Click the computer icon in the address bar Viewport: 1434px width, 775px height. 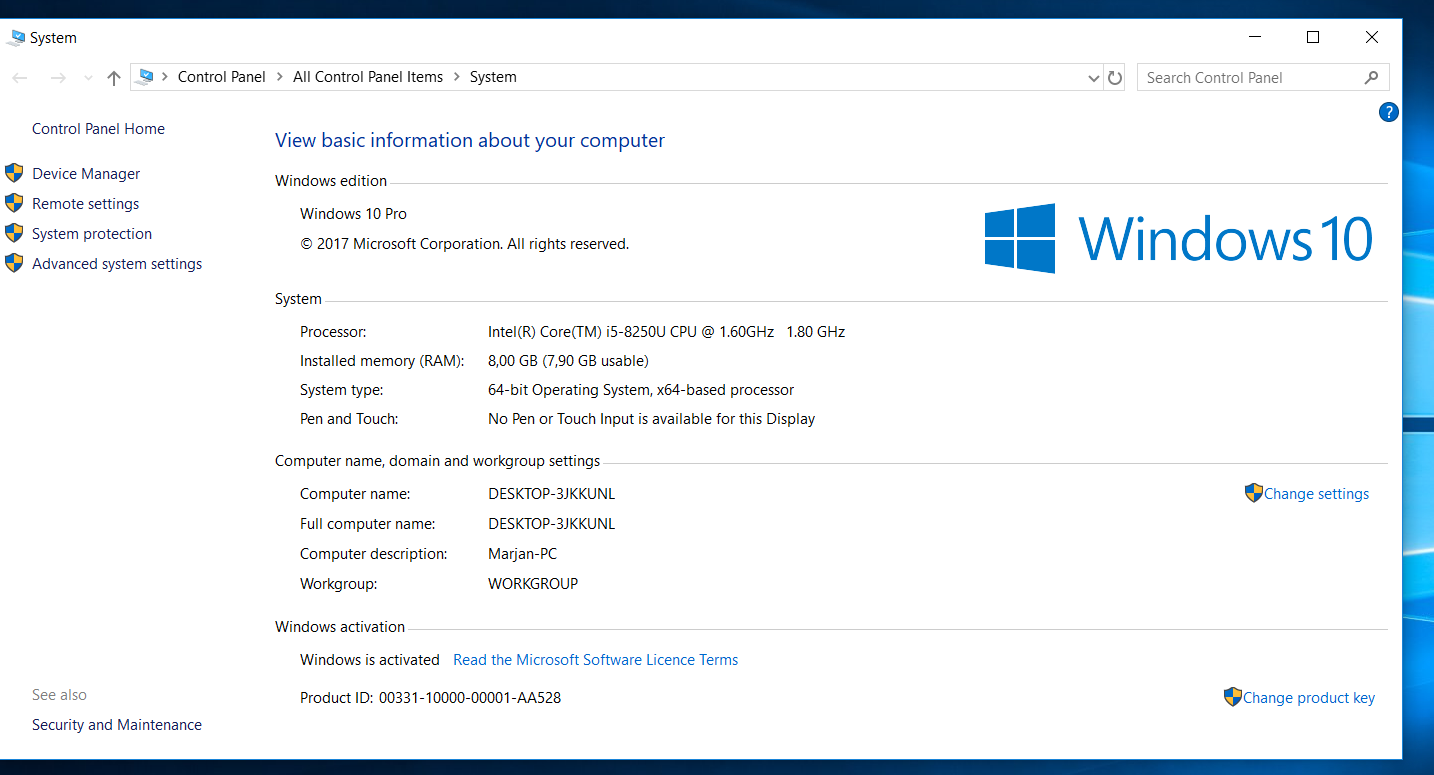coord(147,77)
